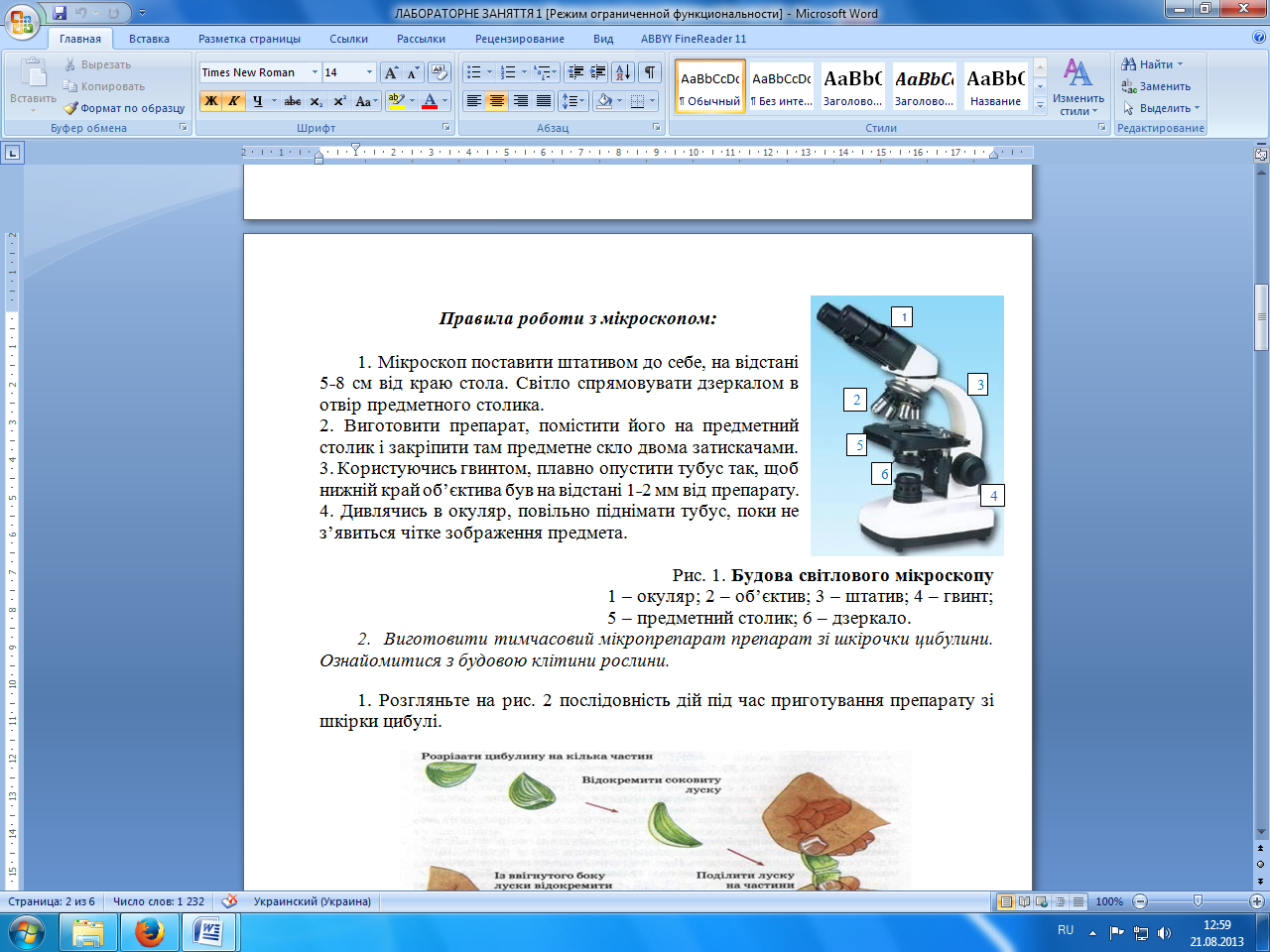Expand the styles gallery More arrow
The height and width of the screenshot is (952, 1270).
pyautogui.click(x=1040, y=107)
